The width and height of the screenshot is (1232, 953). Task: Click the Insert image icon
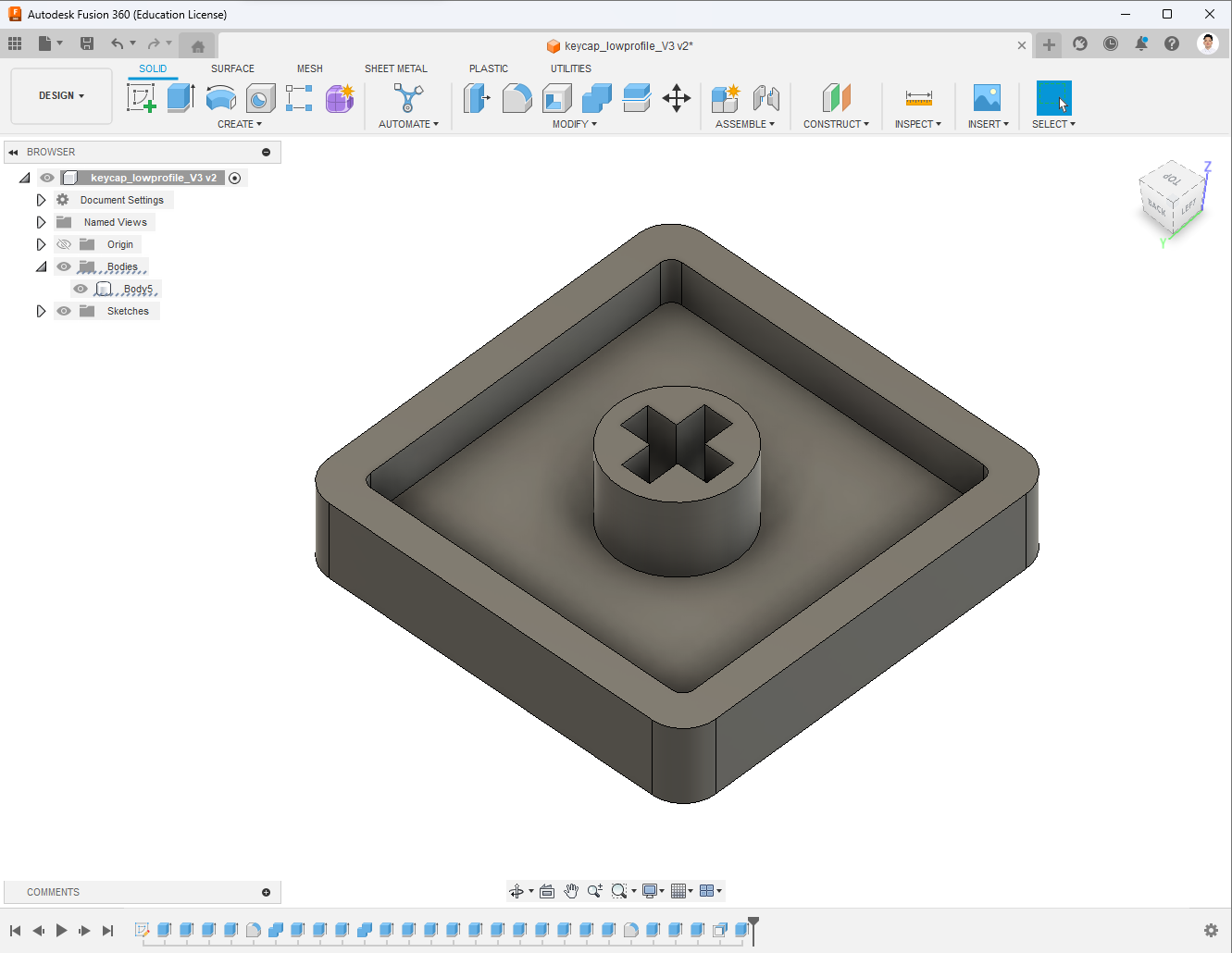point(988,97)
